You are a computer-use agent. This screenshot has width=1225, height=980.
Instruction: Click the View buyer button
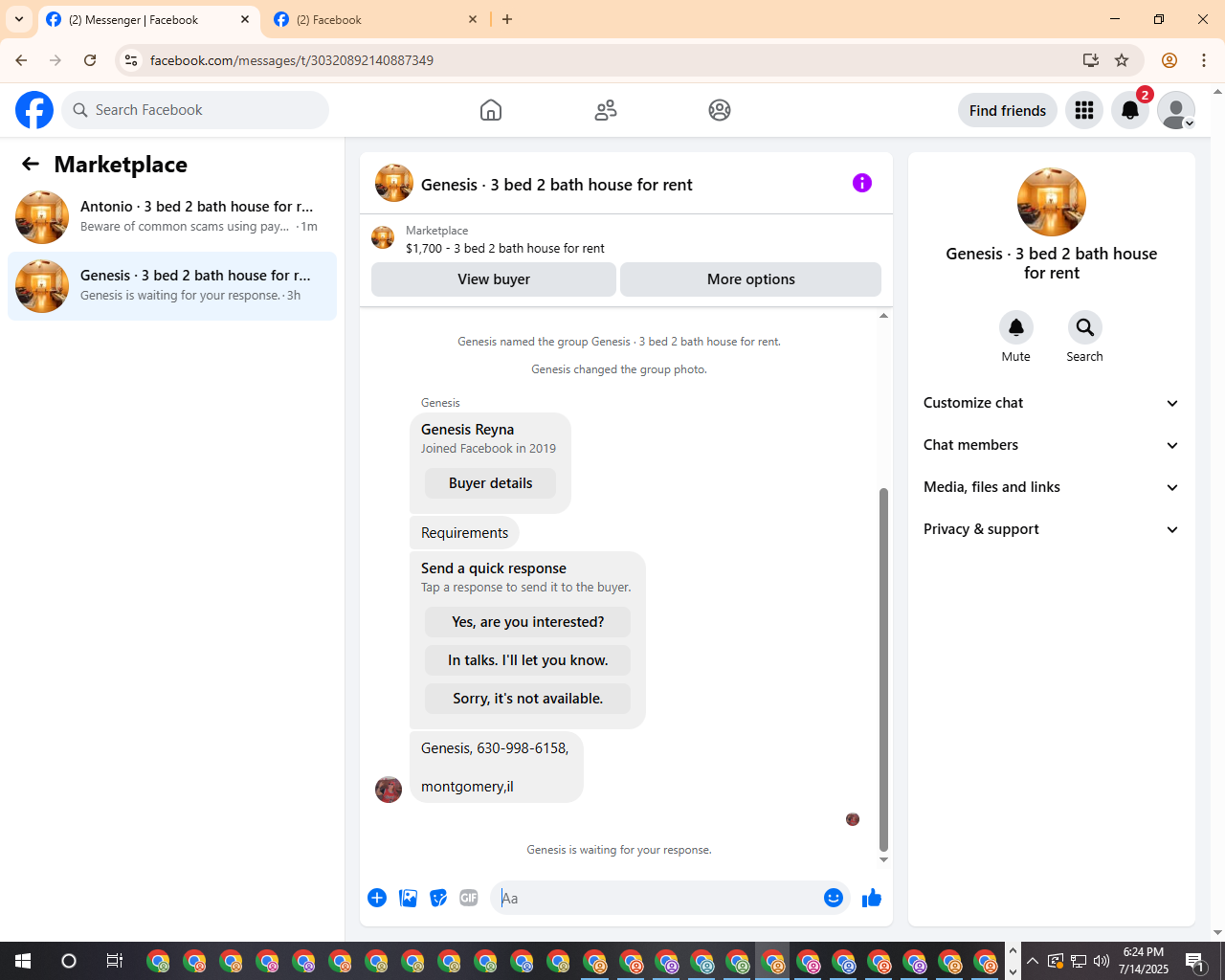point(494,279)
